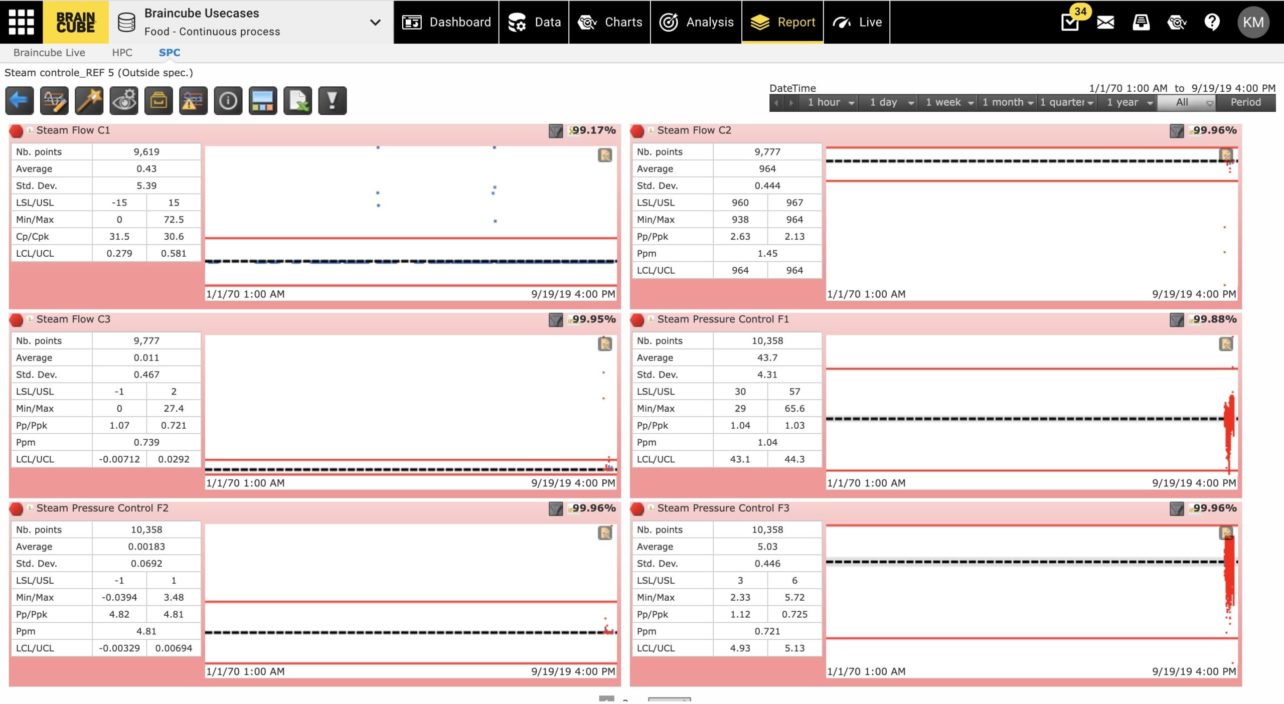Click the blue back arrow icon
The width and height of the screenshot is (1284, 704).
point(19,100)
